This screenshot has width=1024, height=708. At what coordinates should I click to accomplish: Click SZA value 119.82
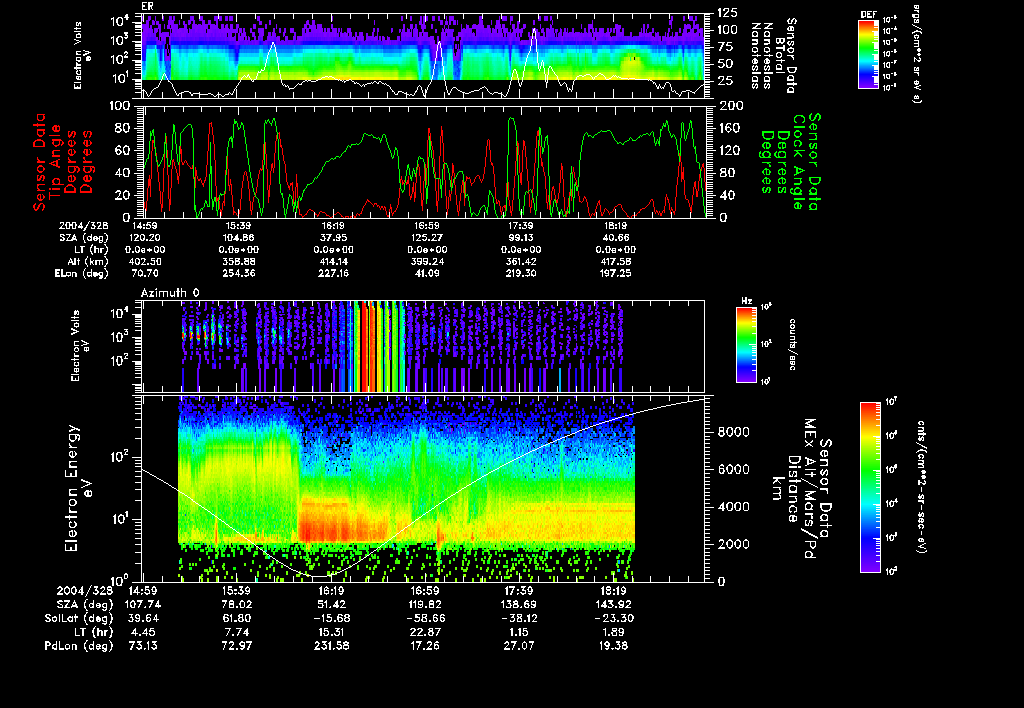(424, 605)
